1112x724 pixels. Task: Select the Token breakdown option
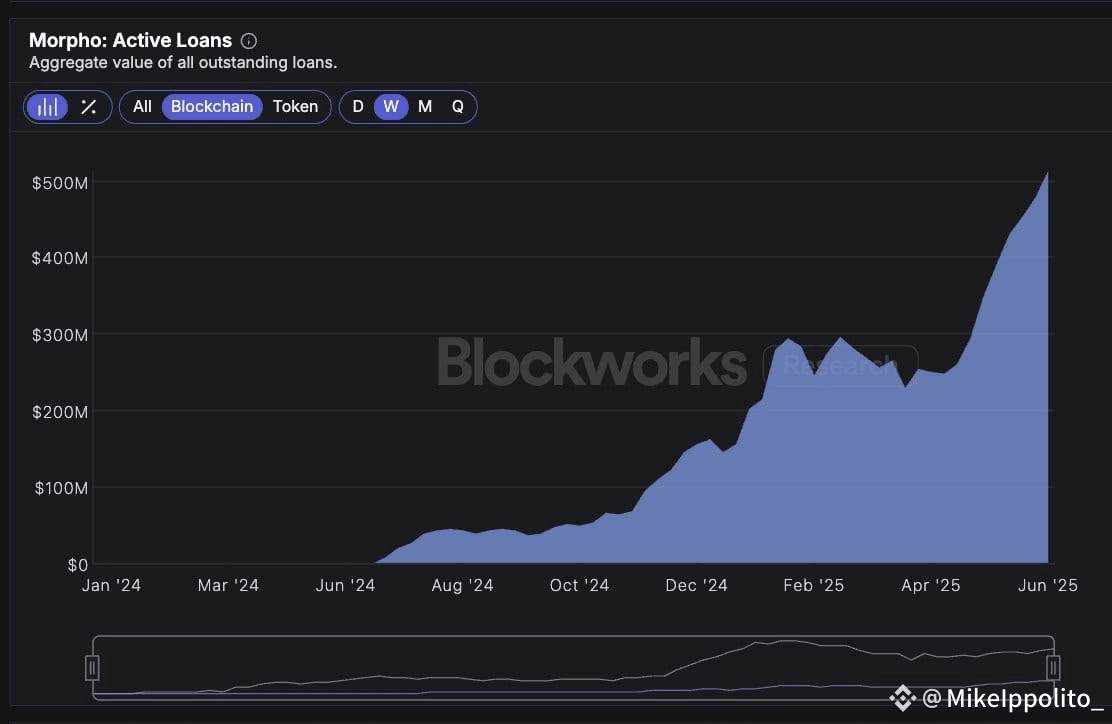tap(296, 107)
